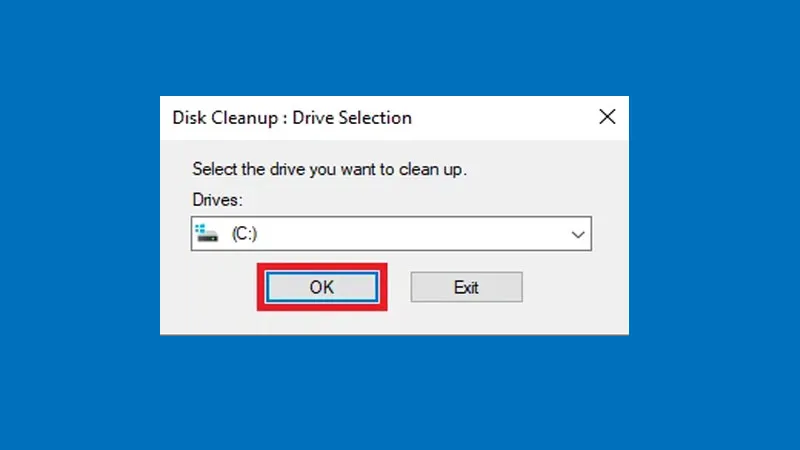Click the blue desktop below the dialog
The image size is (800, 450).
pos(394,393)
